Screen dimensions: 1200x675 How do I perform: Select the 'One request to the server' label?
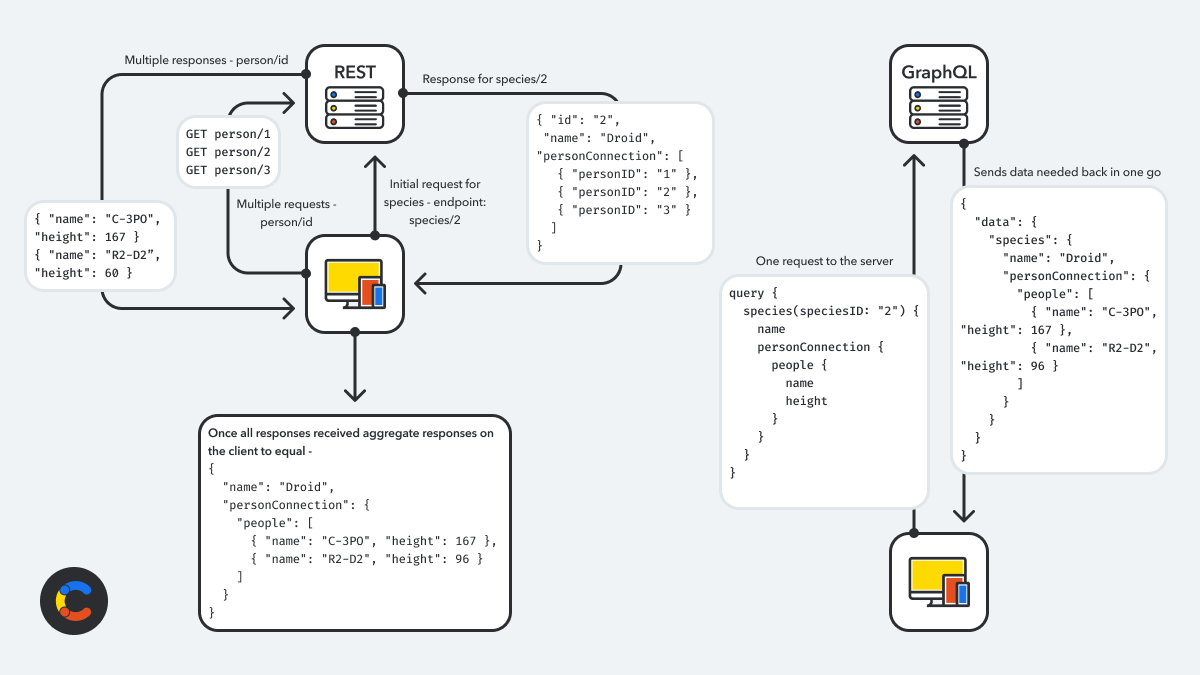825,261
